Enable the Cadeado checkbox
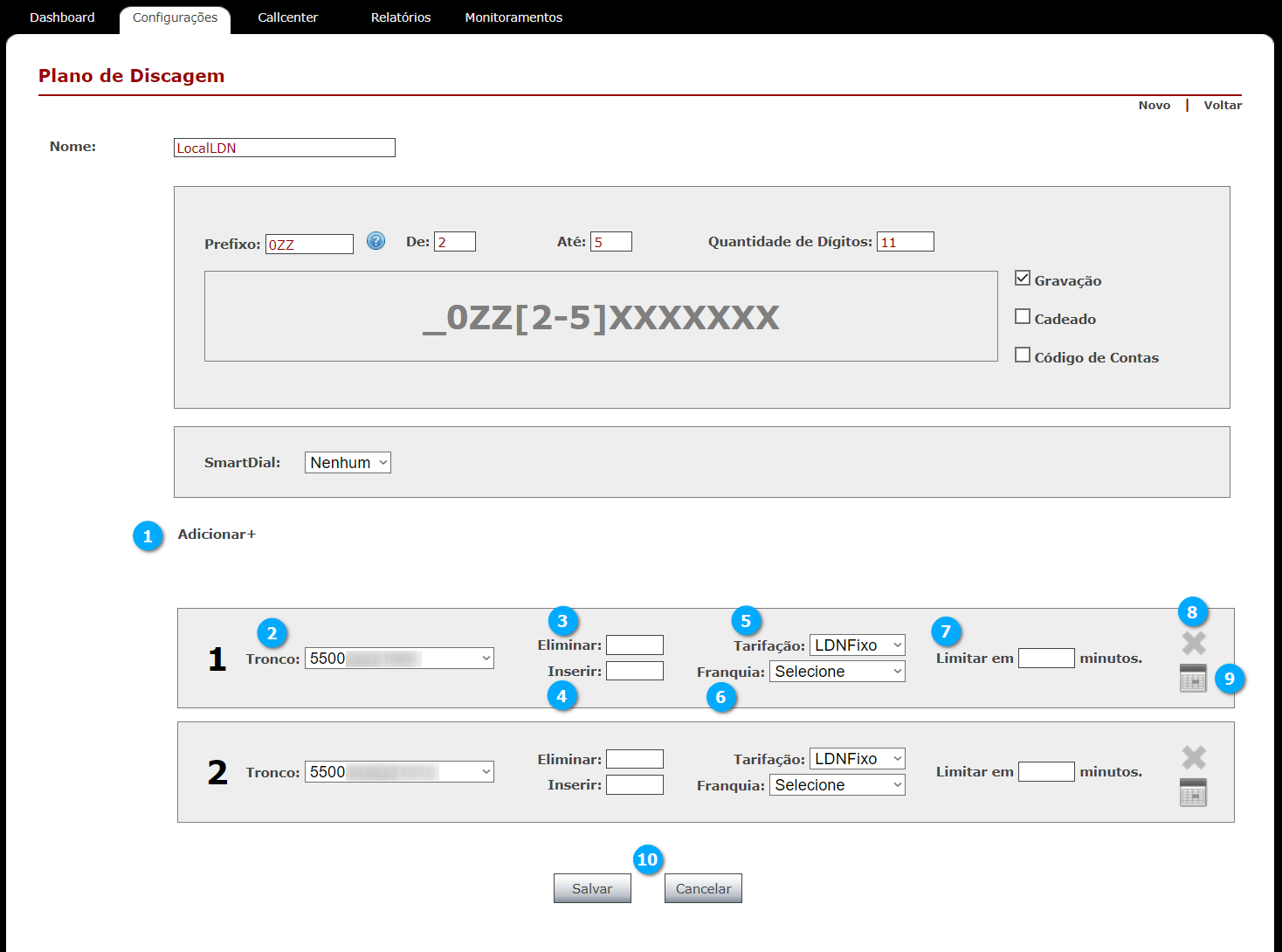The image size is (1282, 952). pyautogui.click(x=1023, y=317)
